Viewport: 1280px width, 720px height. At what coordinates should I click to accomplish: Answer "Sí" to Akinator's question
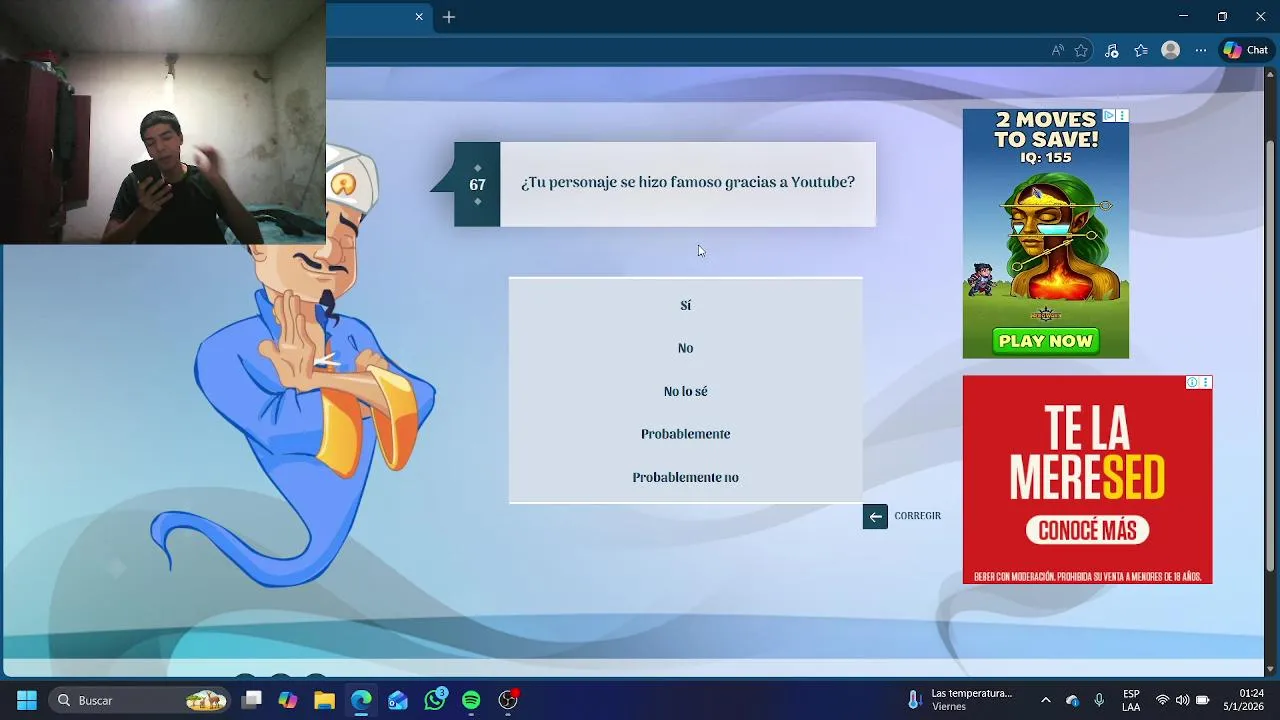685,305
